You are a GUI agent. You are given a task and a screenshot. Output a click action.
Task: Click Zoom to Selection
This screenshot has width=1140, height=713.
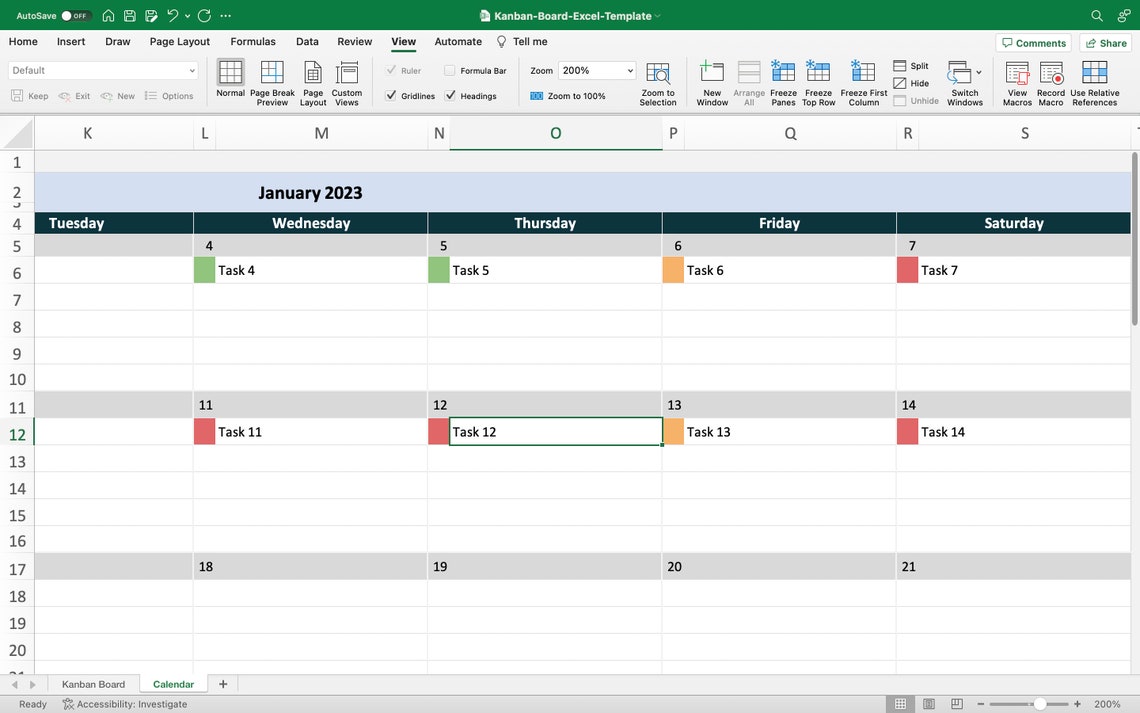click(x=658, y=83)
